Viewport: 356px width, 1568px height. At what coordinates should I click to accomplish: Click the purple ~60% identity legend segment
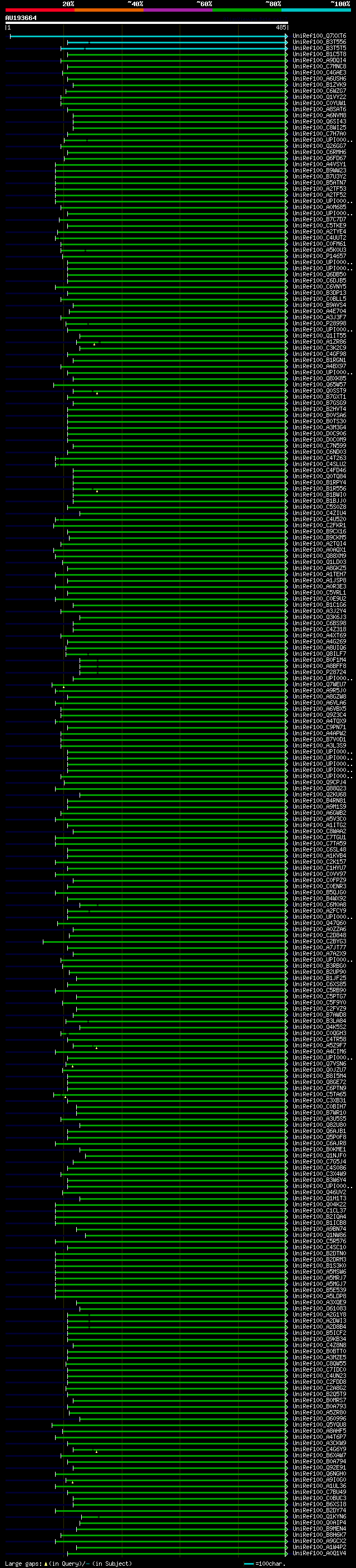177,10
